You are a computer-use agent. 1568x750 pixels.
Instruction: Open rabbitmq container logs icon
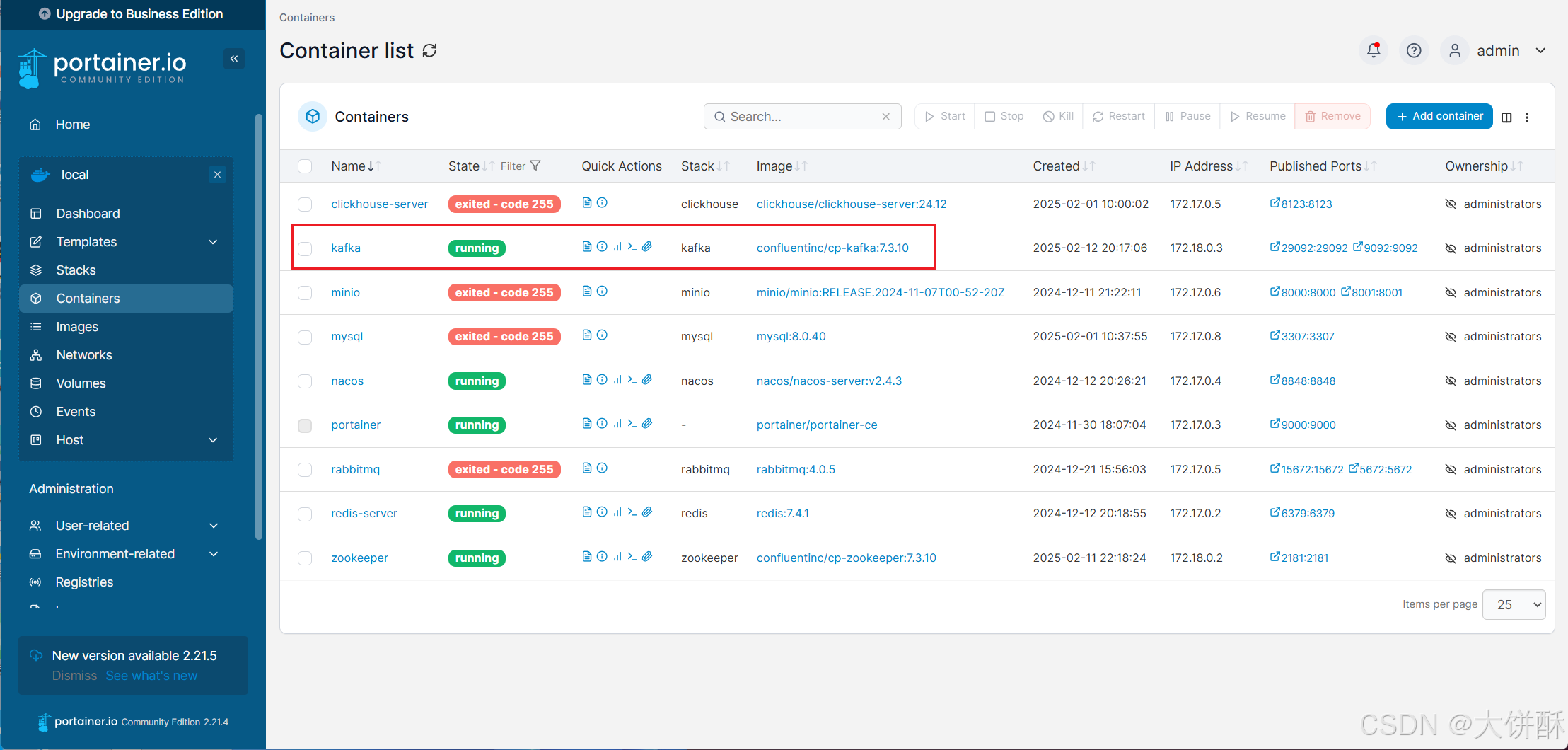(x=587, y=468)
